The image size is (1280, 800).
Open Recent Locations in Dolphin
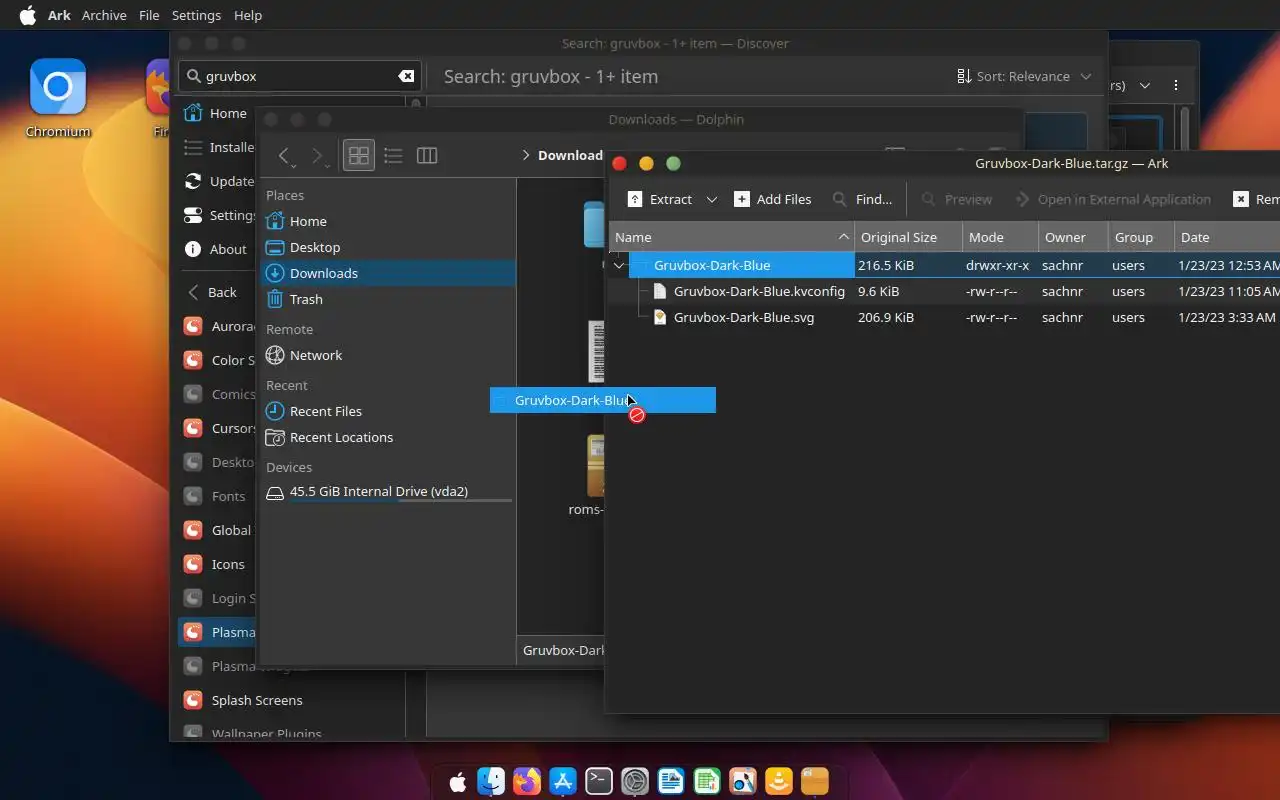pyautogui.click(x=388, y=437)
